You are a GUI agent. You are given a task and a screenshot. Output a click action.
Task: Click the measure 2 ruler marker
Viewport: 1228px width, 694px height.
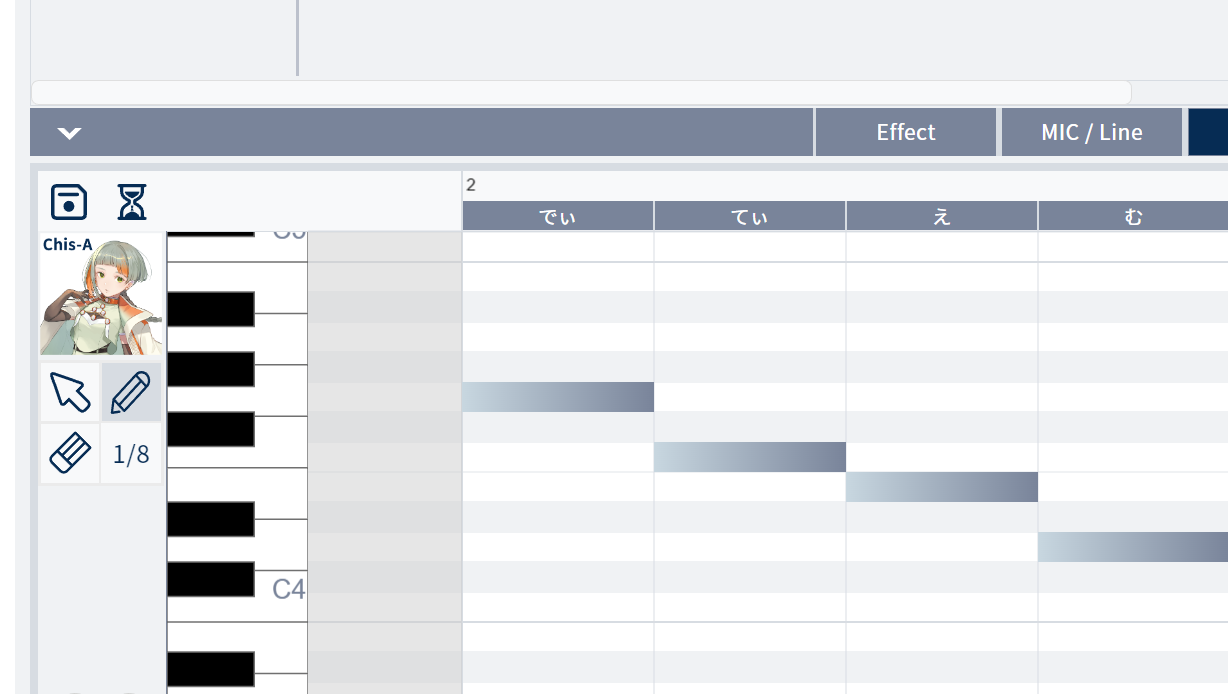click(471, 185)
